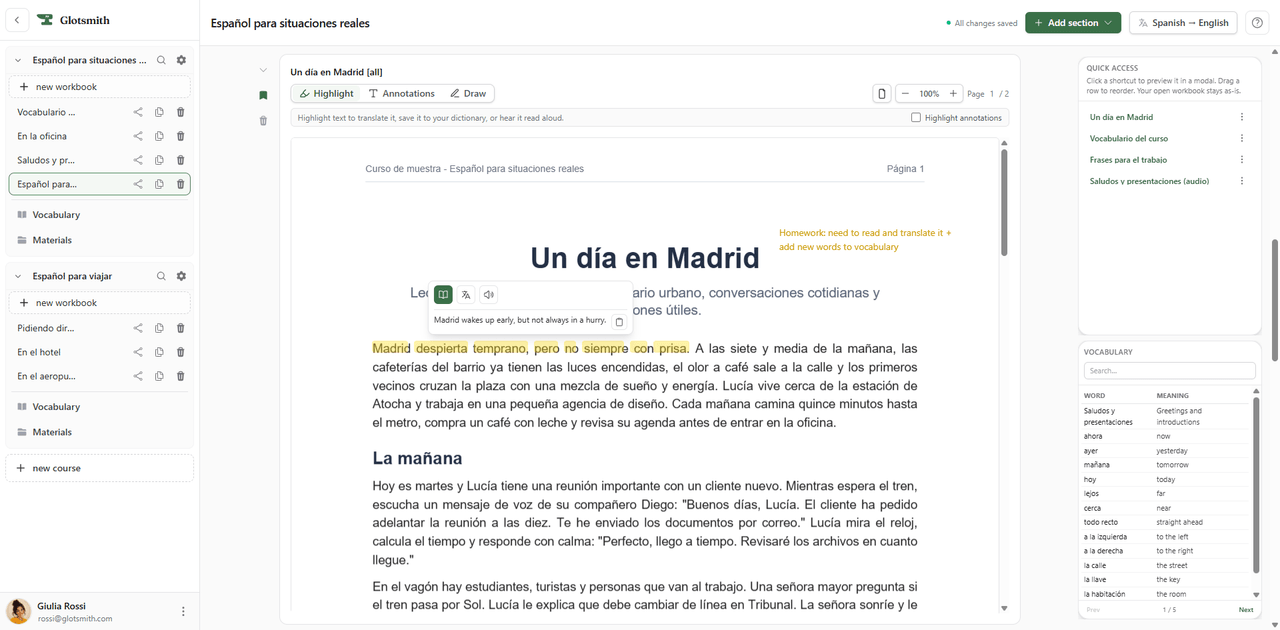This screenshot has height=630, width=1280.
Task: Click the translate icon in the popup
Action: click(x=466, y=294)
